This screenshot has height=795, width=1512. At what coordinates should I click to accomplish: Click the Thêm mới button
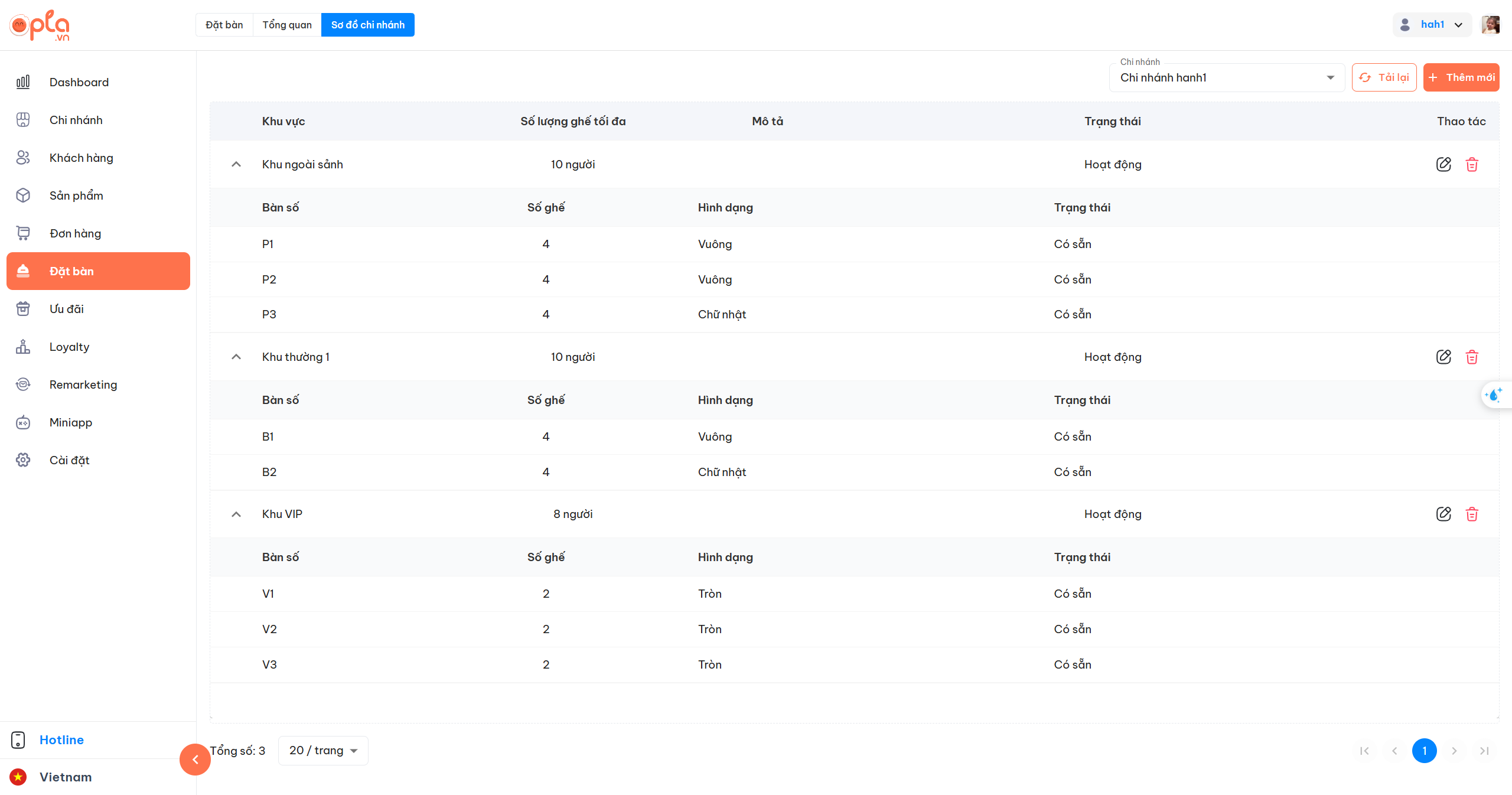click(x=1461, y=77)
